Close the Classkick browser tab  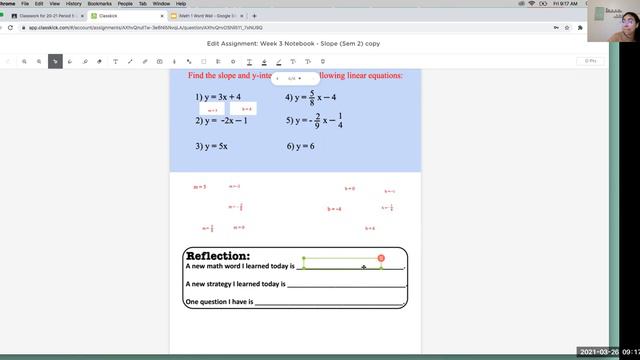[x=162, y=16]
